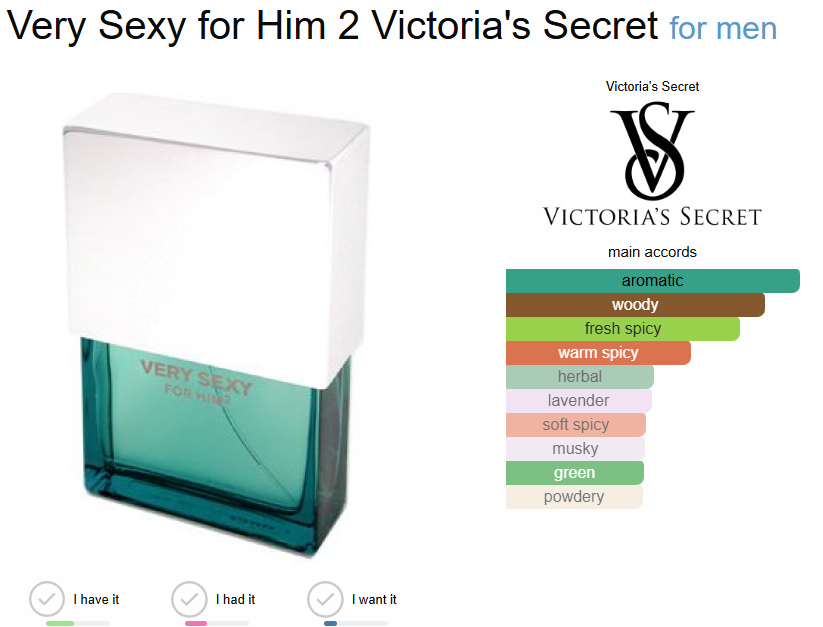
Task: Select the herbal accord bar
Action: pyautogui.click(x=580, y=377)
